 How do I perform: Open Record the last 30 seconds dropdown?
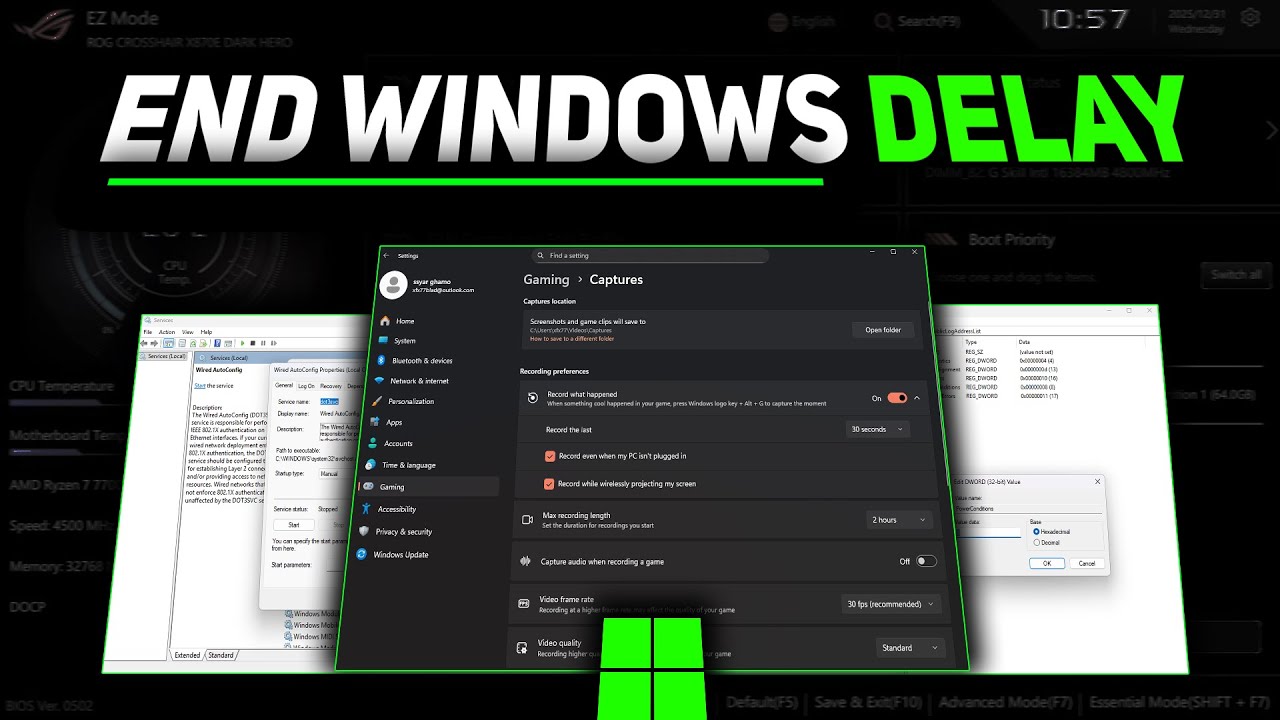pos(878,429)
